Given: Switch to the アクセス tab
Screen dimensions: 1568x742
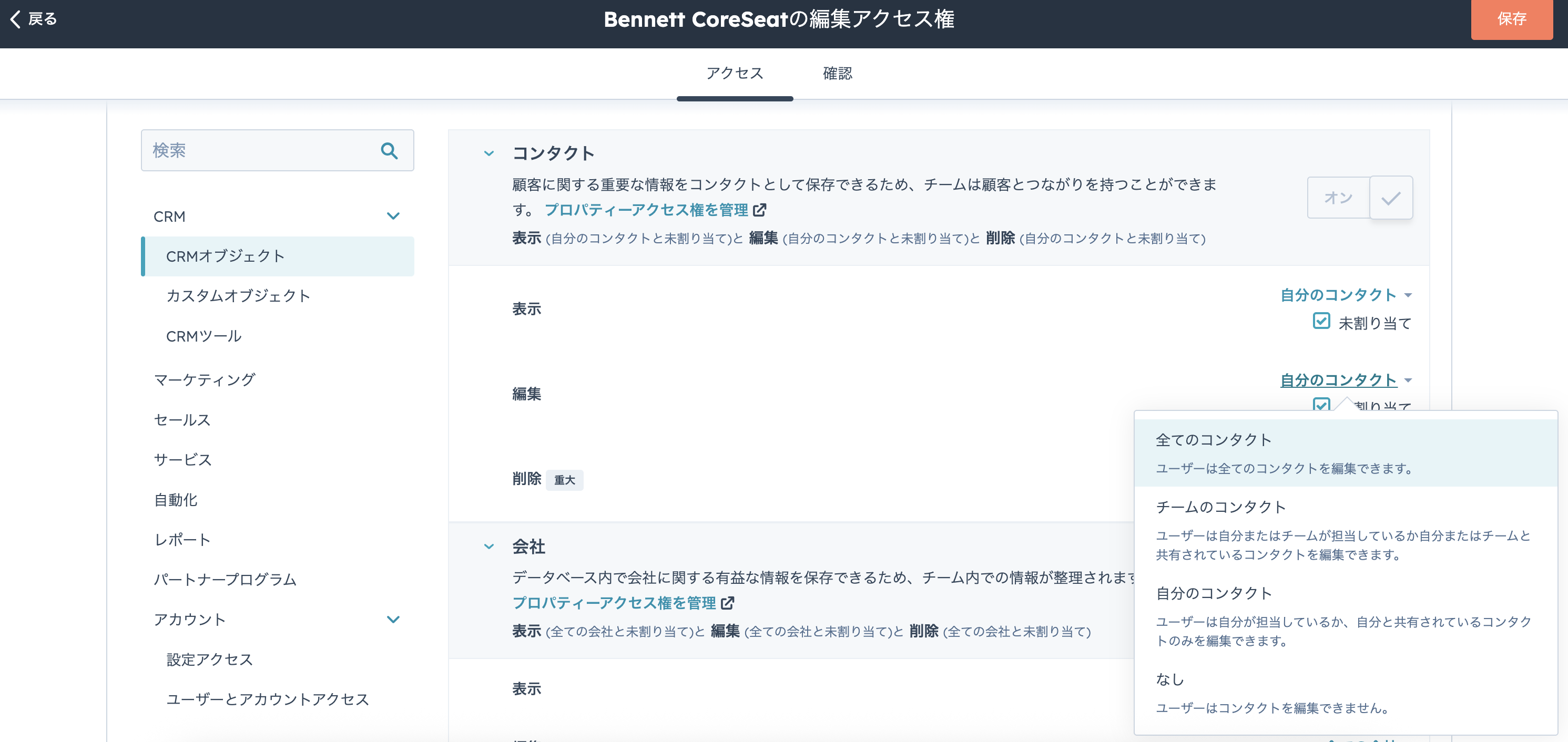Looking at the screenshot, I should point(735,74).
